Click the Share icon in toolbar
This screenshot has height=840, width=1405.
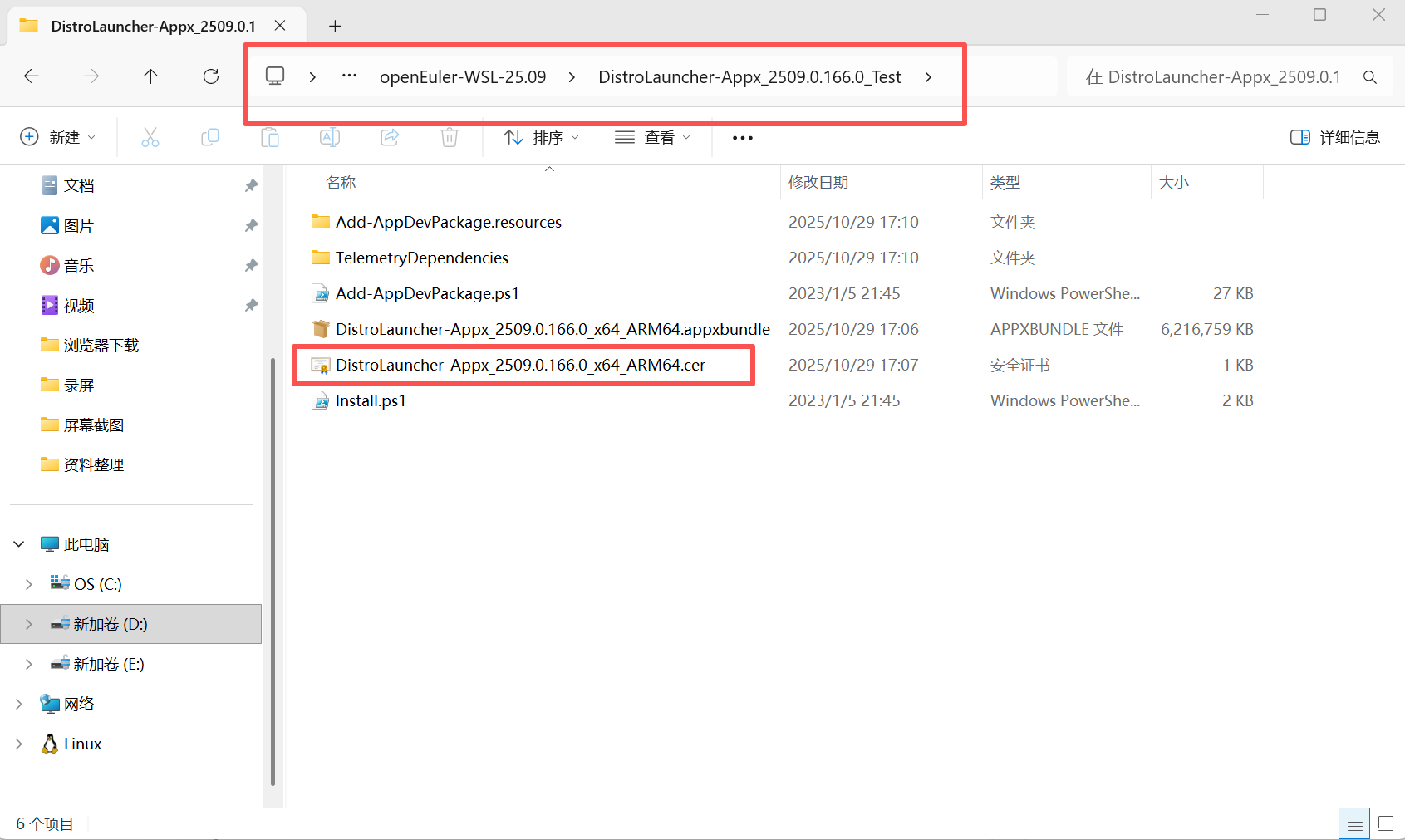pyautogui.click(x=390, y=137)
